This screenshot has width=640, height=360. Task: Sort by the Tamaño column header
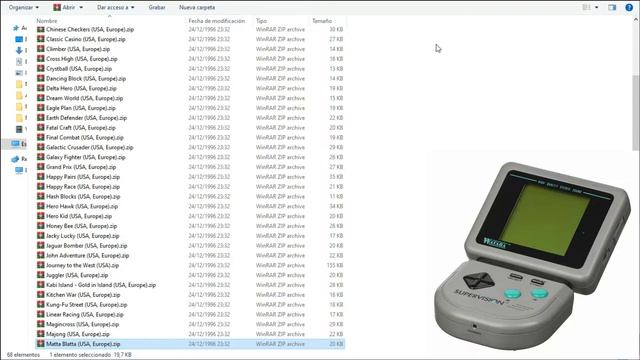tap(322, 21)
